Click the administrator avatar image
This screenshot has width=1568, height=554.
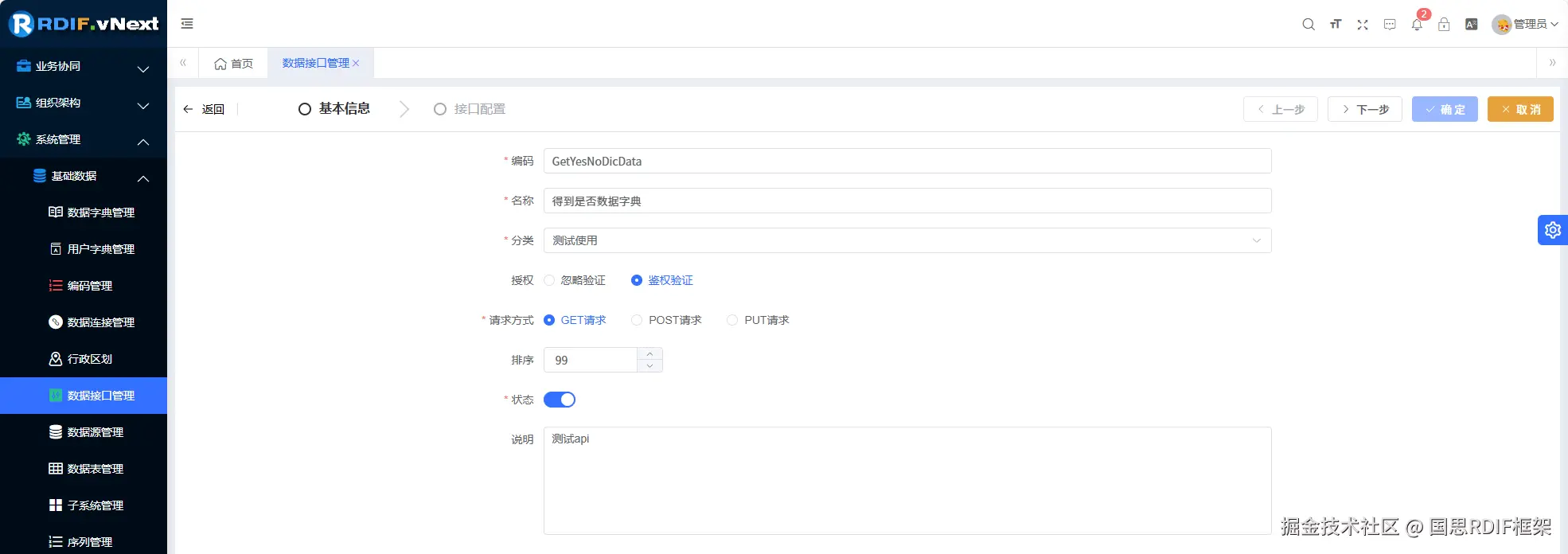(1501, 25)
